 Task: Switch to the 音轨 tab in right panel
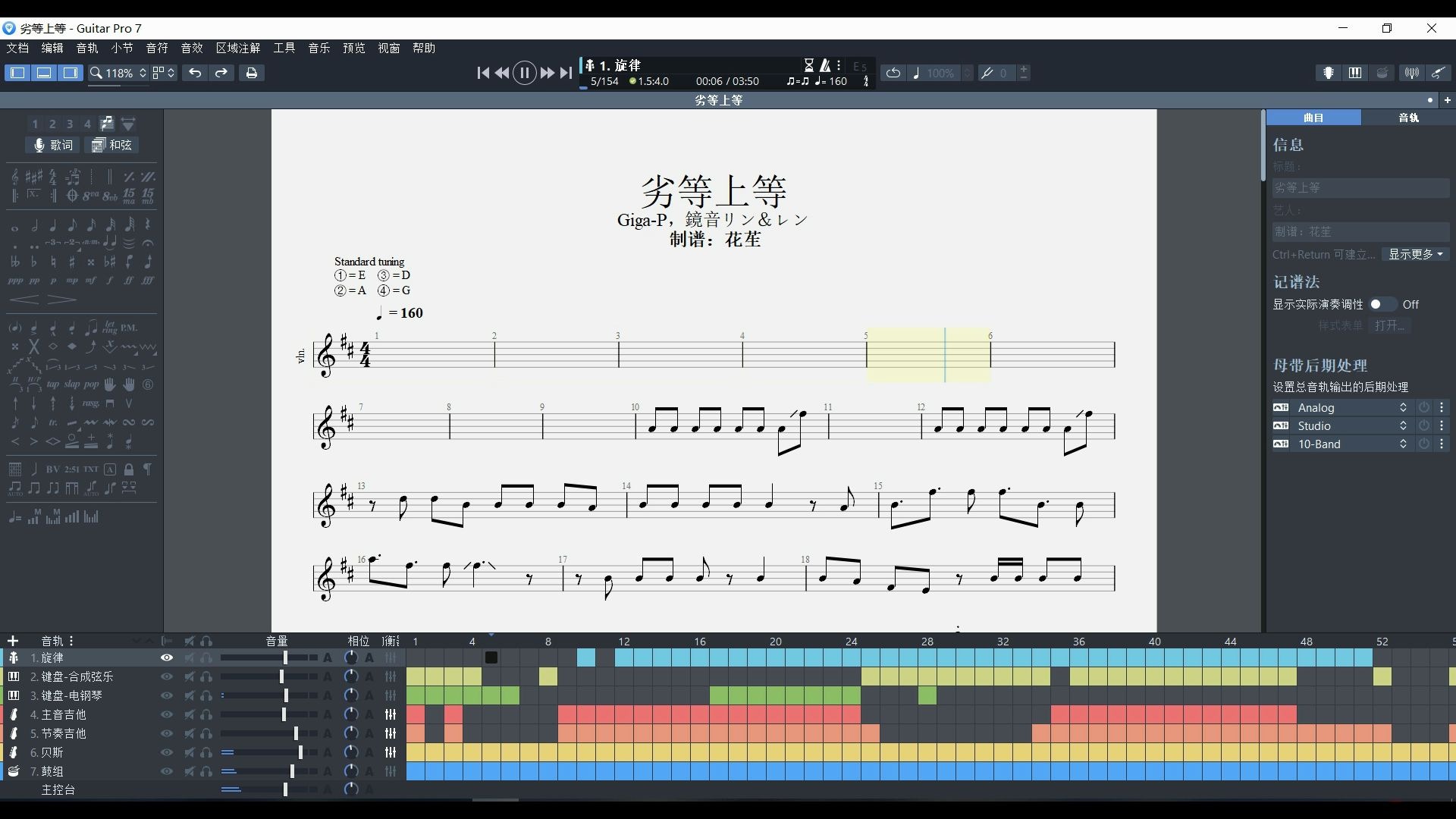click(x=1408, y=118)
